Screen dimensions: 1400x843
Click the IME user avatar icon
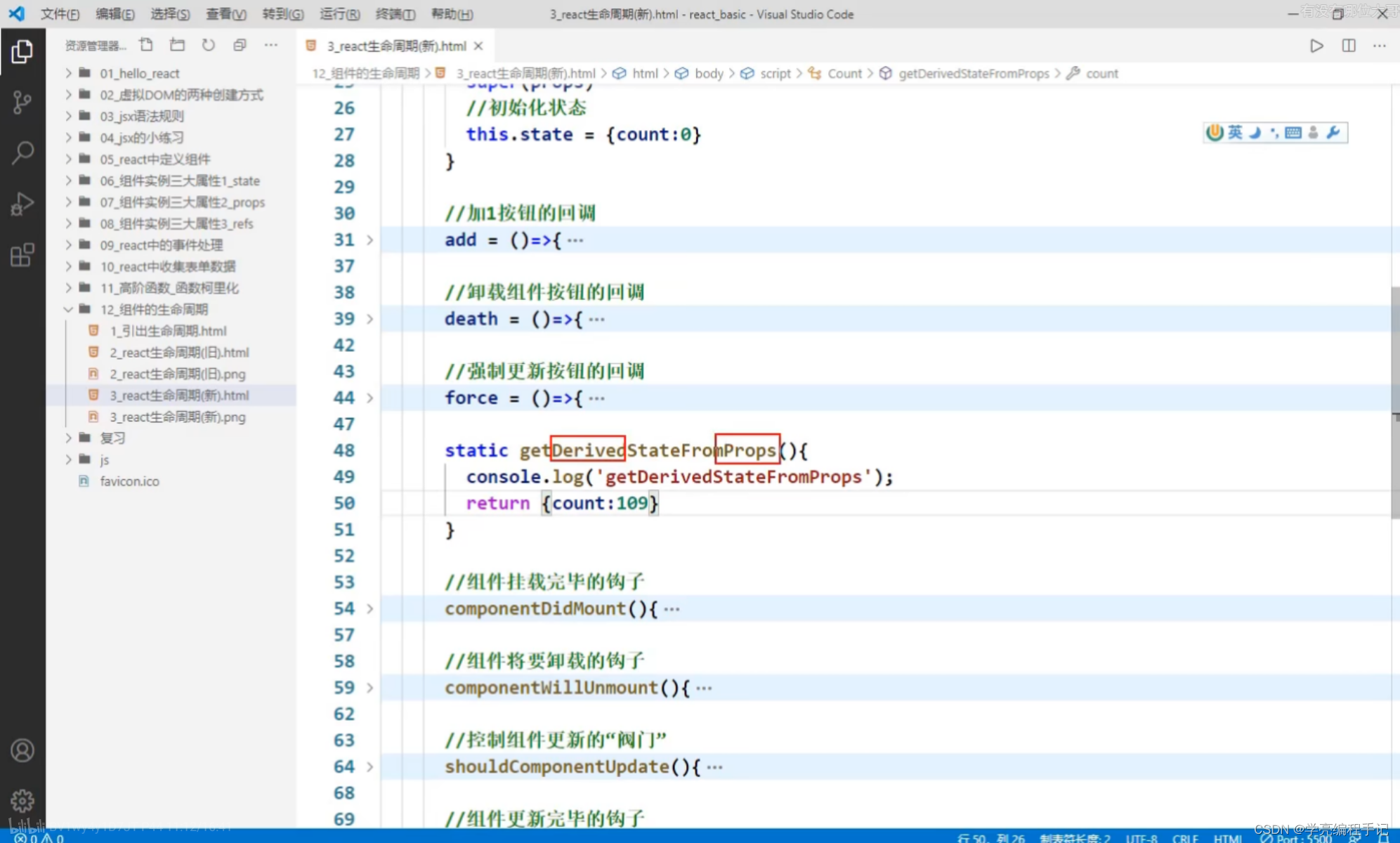pyautogui.click(x=1313, y=132)
